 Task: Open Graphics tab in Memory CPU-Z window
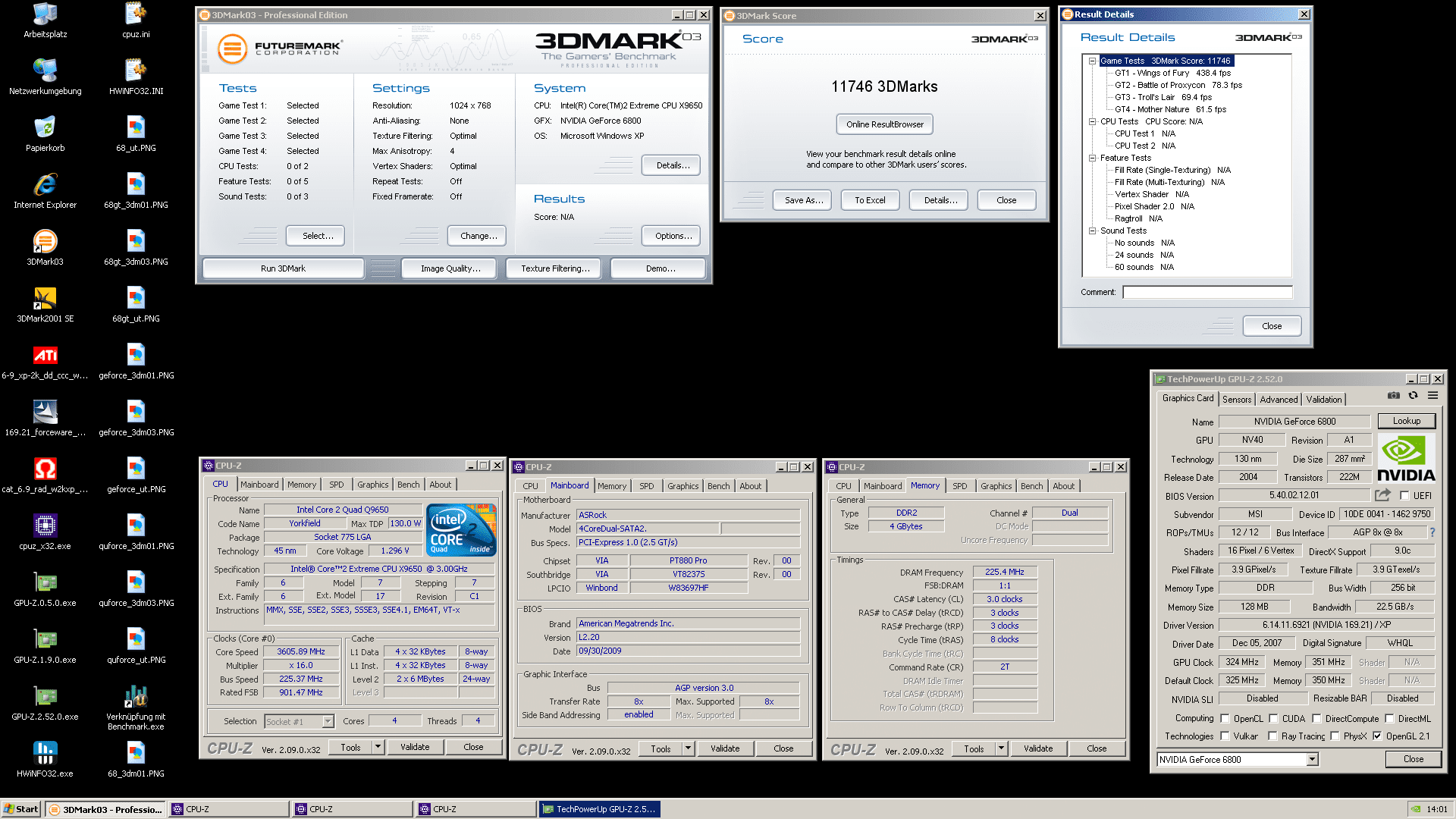pyautogui.click(x=996, y=486)
